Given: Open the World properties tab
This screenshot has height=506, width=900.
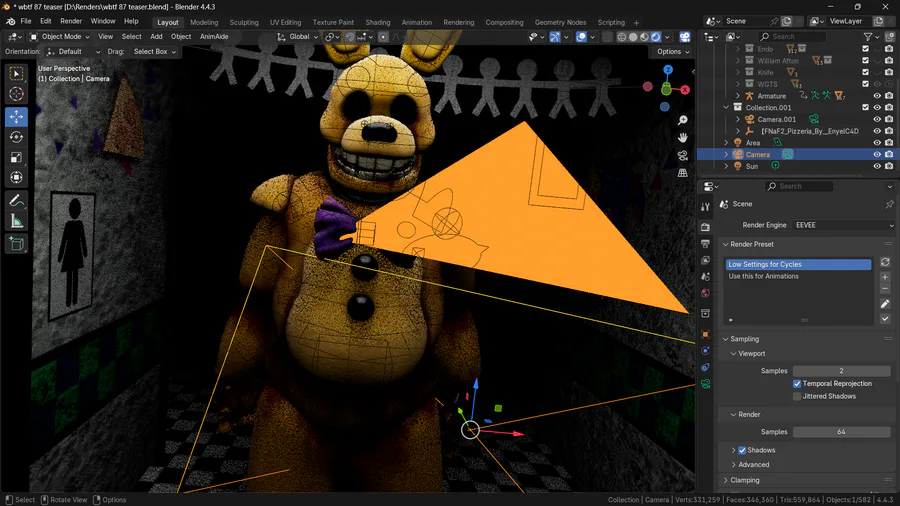Looking at the screenshot, I should click(705, 293).
